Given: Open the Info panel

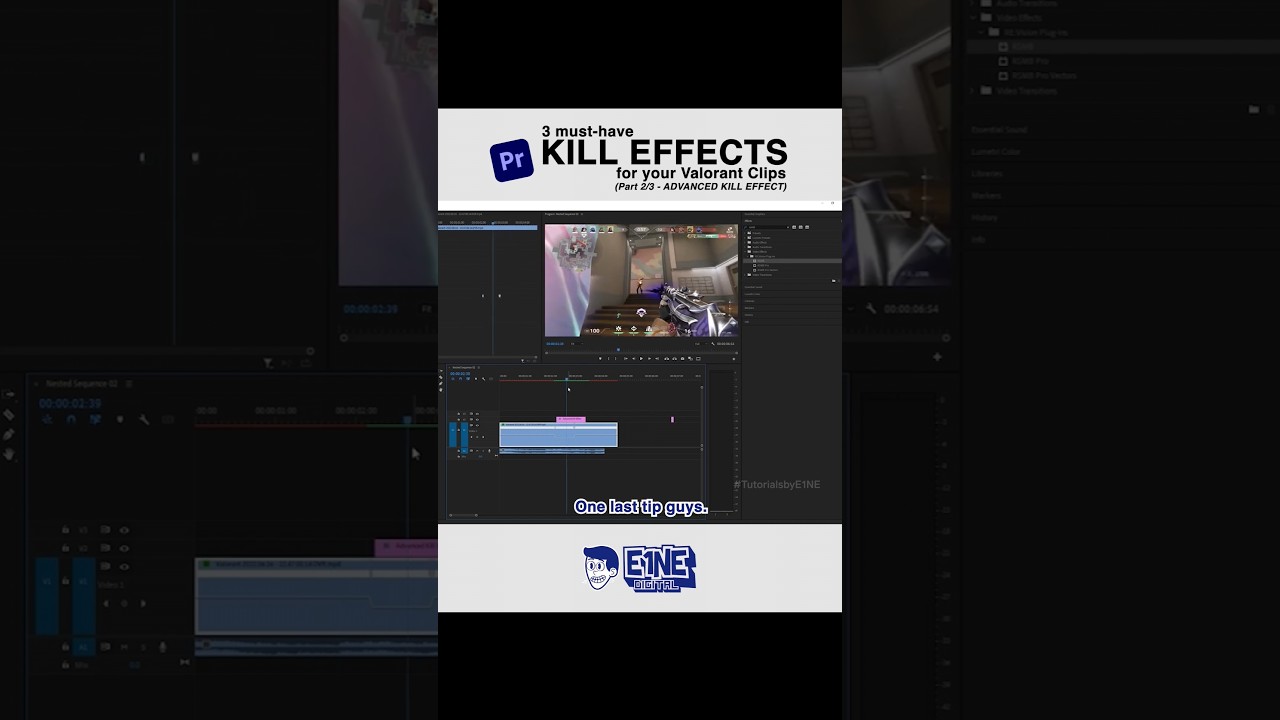Looking at the screenshot, I should pos(747,322).
